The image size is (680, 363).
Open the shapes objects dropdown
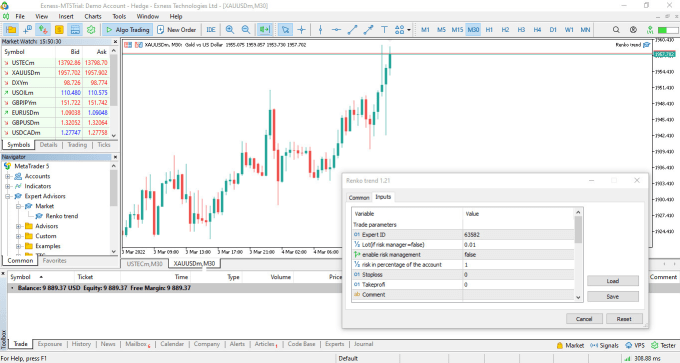click(x=402, y=29)
